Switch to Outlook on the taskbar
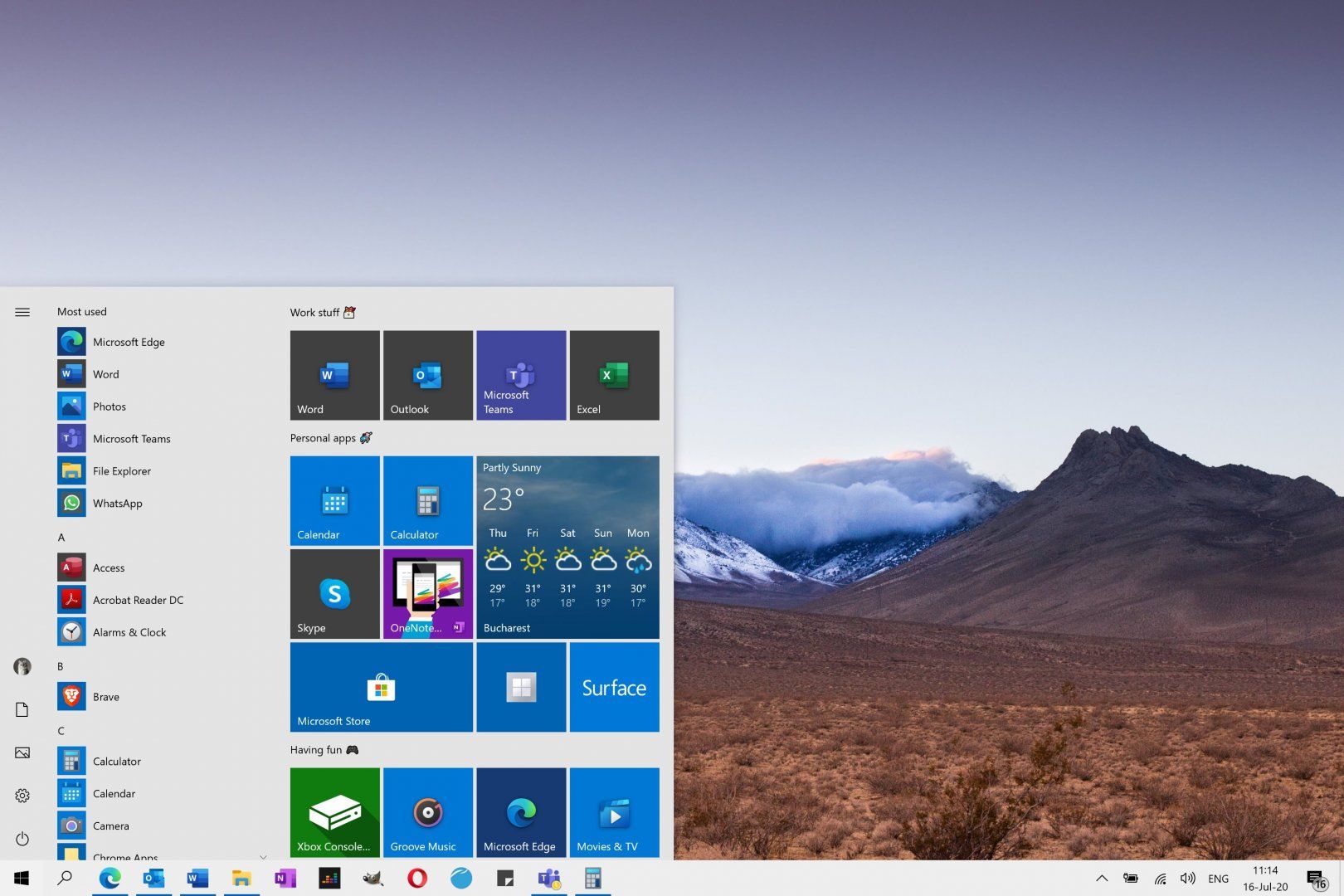The width and height of the screenshot is (1344, 896). pyautogui.click(x=153, y=878)
